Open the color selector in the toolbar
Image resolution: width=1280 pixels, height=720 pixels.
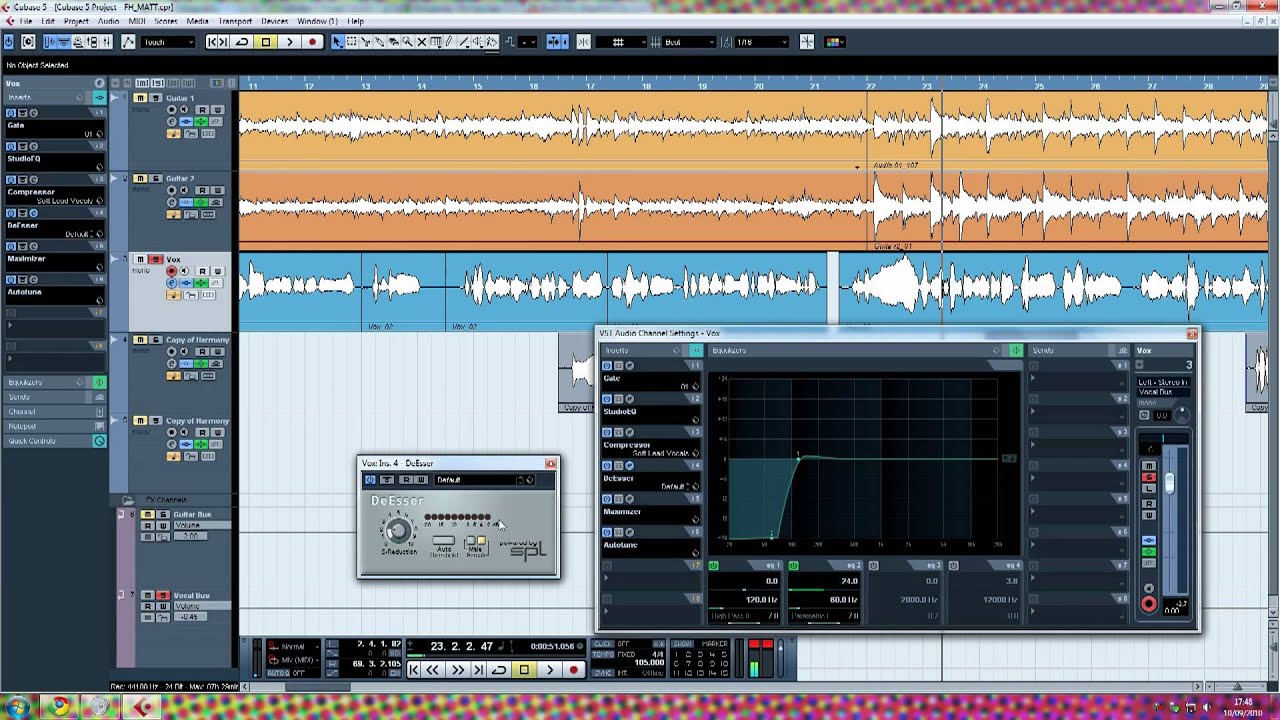point(835,42)
